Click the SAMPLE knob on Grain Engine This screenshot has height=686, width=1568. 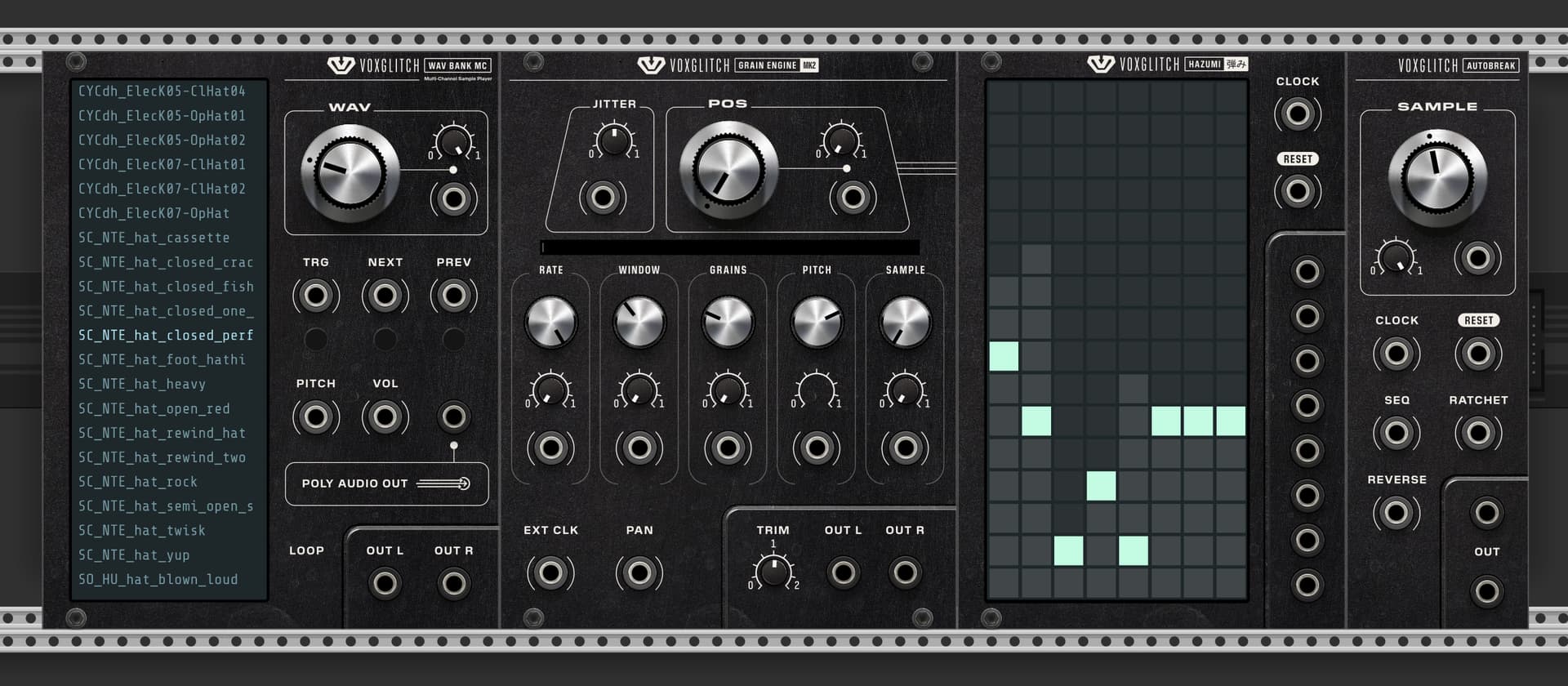[905, 322]
